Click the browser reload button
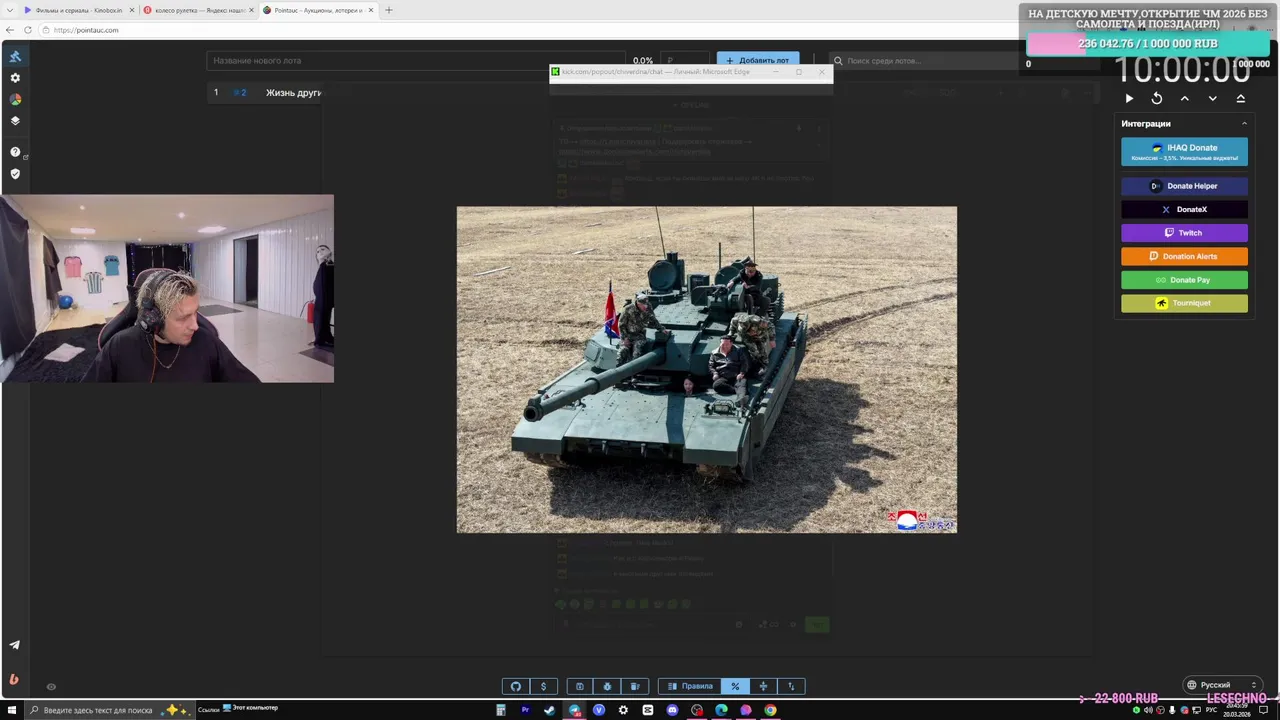1280x720 pixels. point(28,30)
